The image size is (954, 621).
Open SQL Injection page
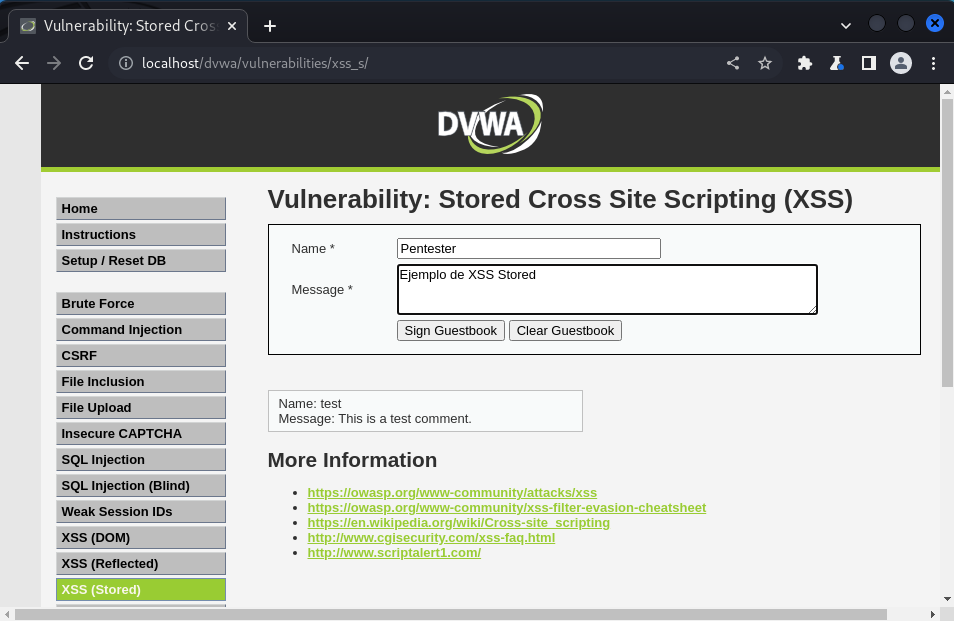[x=141, y=460]
